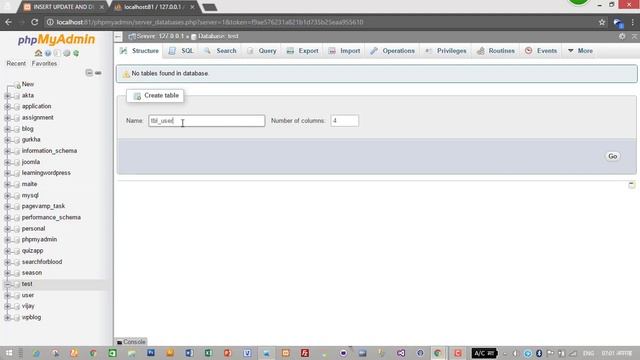The height and width of the screenshot is (360, 640).
Task: Click the browser extension icon beside the star
Action: (x=618, y=23)
